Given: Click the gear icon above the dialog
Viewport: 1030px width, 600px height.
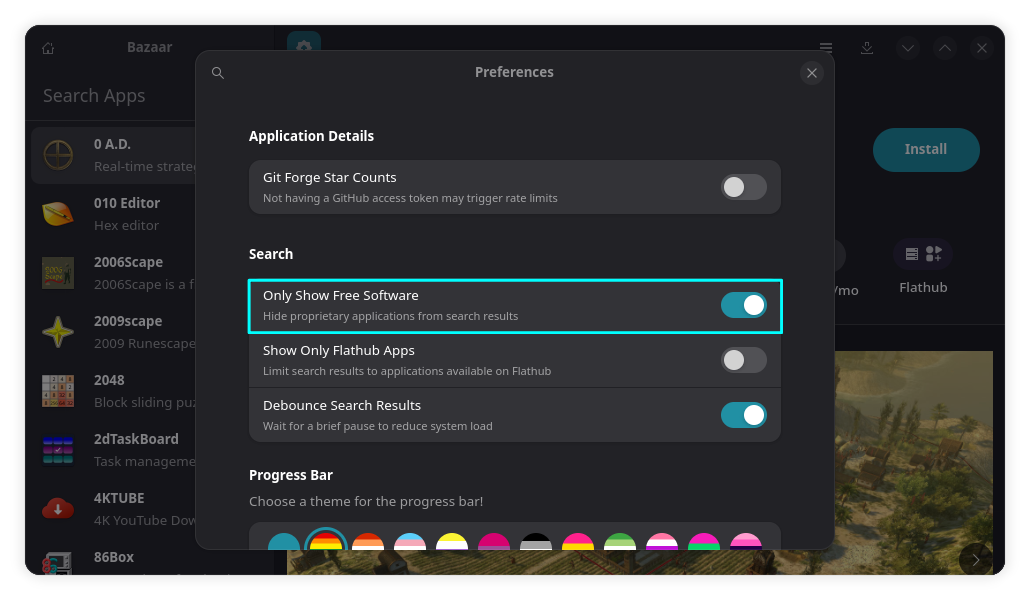Looking at the screenshot, I should point(303,47).
